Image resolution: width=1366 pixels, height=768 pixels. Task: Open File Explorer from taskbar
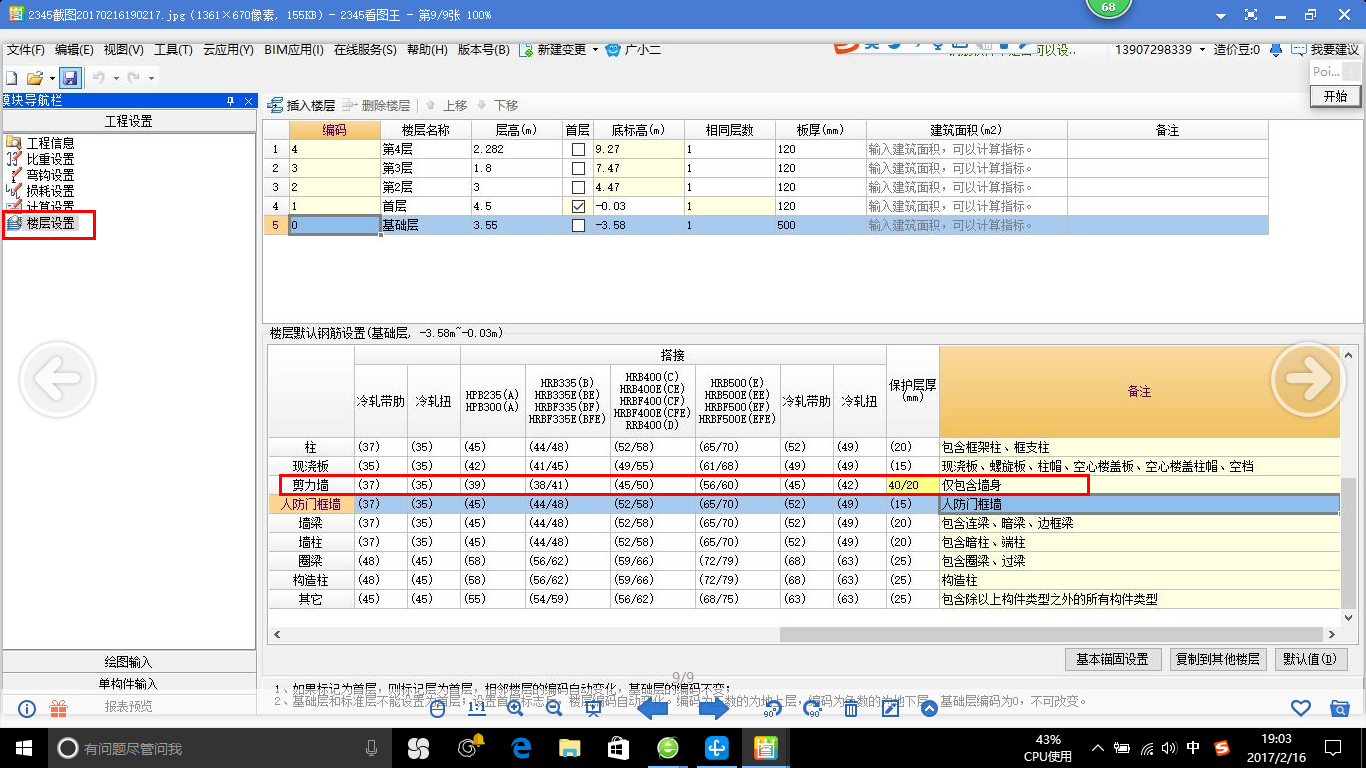pyautogui.click(x=569, y=747)
